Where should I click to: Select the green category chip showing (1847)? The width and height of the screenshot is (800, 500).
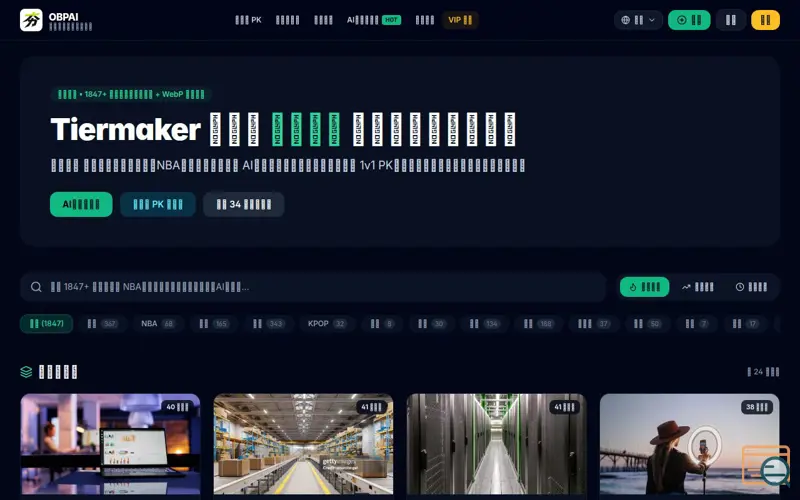pos(46,323)
